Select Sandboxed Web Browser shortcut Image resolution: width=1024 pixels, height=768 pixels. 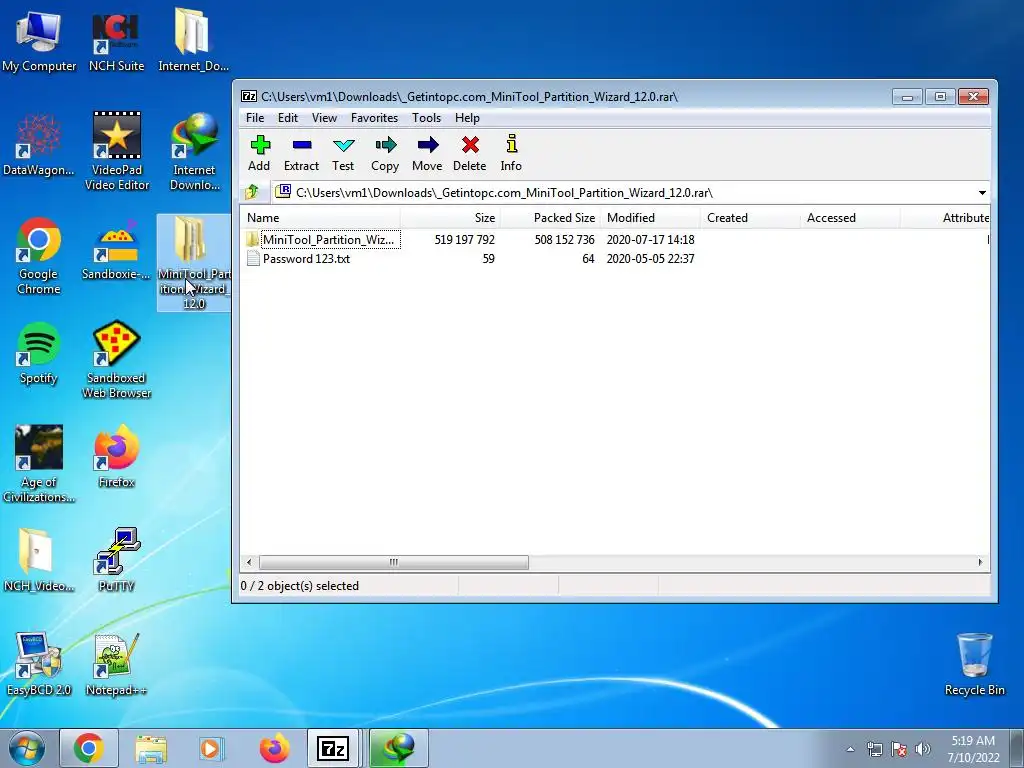tap(116, 360)
